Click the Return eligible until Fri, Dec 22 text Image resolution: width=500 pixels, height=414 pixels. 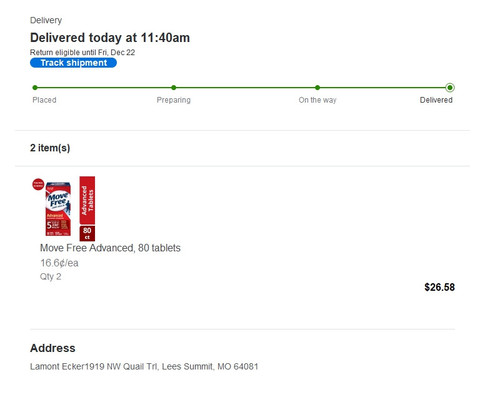click(82, 52)
